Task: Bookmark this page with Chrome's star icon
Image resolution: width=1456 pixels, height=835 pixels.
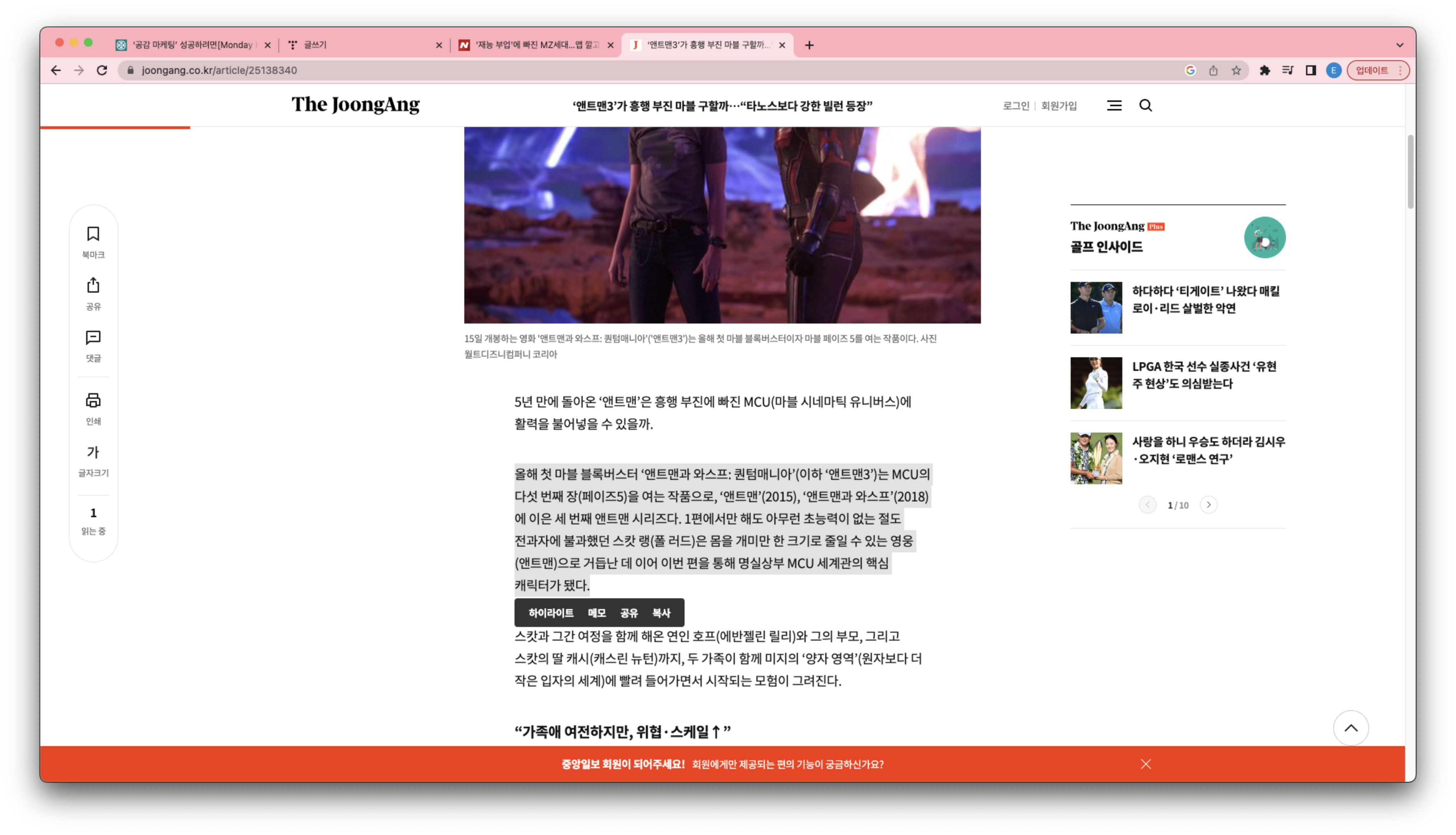Action: [1236, 71]
